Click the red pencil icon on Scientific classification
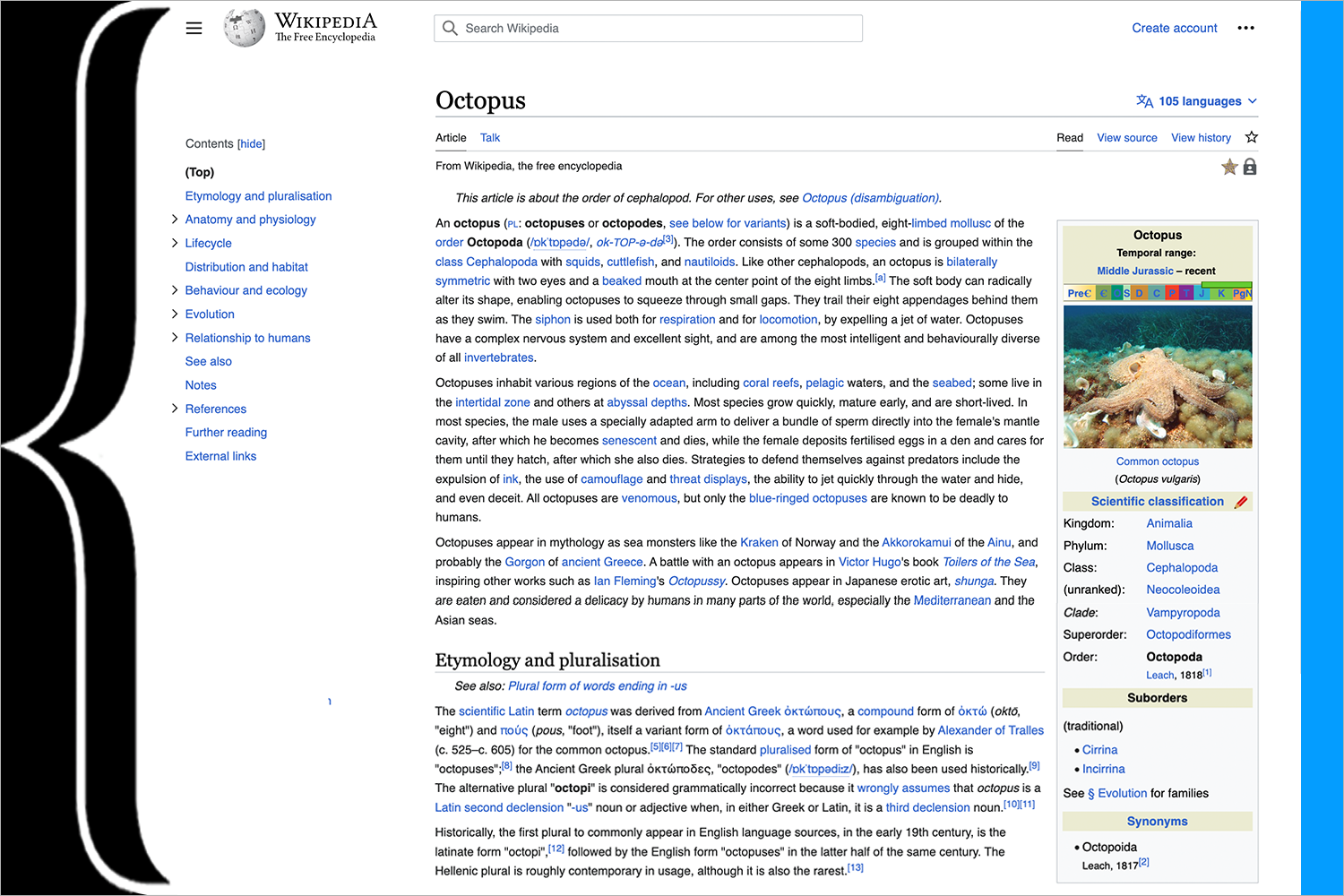Viewport: 1344px width, 896px height. tap(1241, 502)
